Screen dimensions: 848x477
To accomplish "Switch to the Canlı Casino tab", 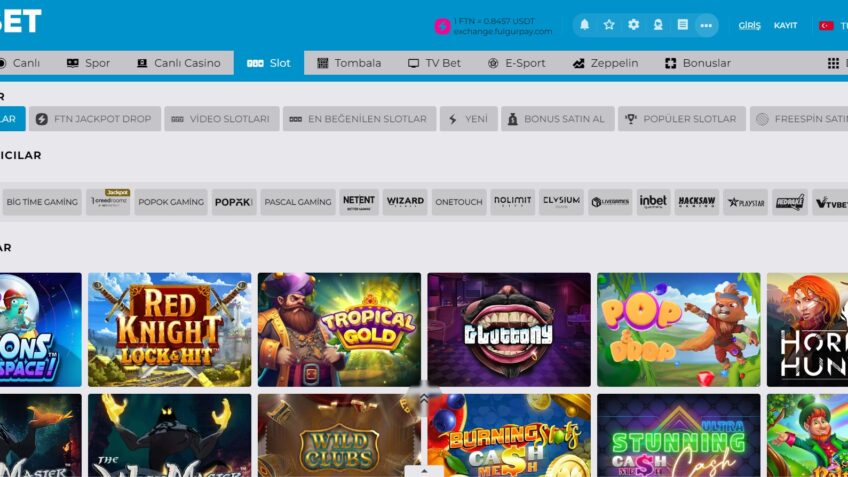I will point(177,63).
